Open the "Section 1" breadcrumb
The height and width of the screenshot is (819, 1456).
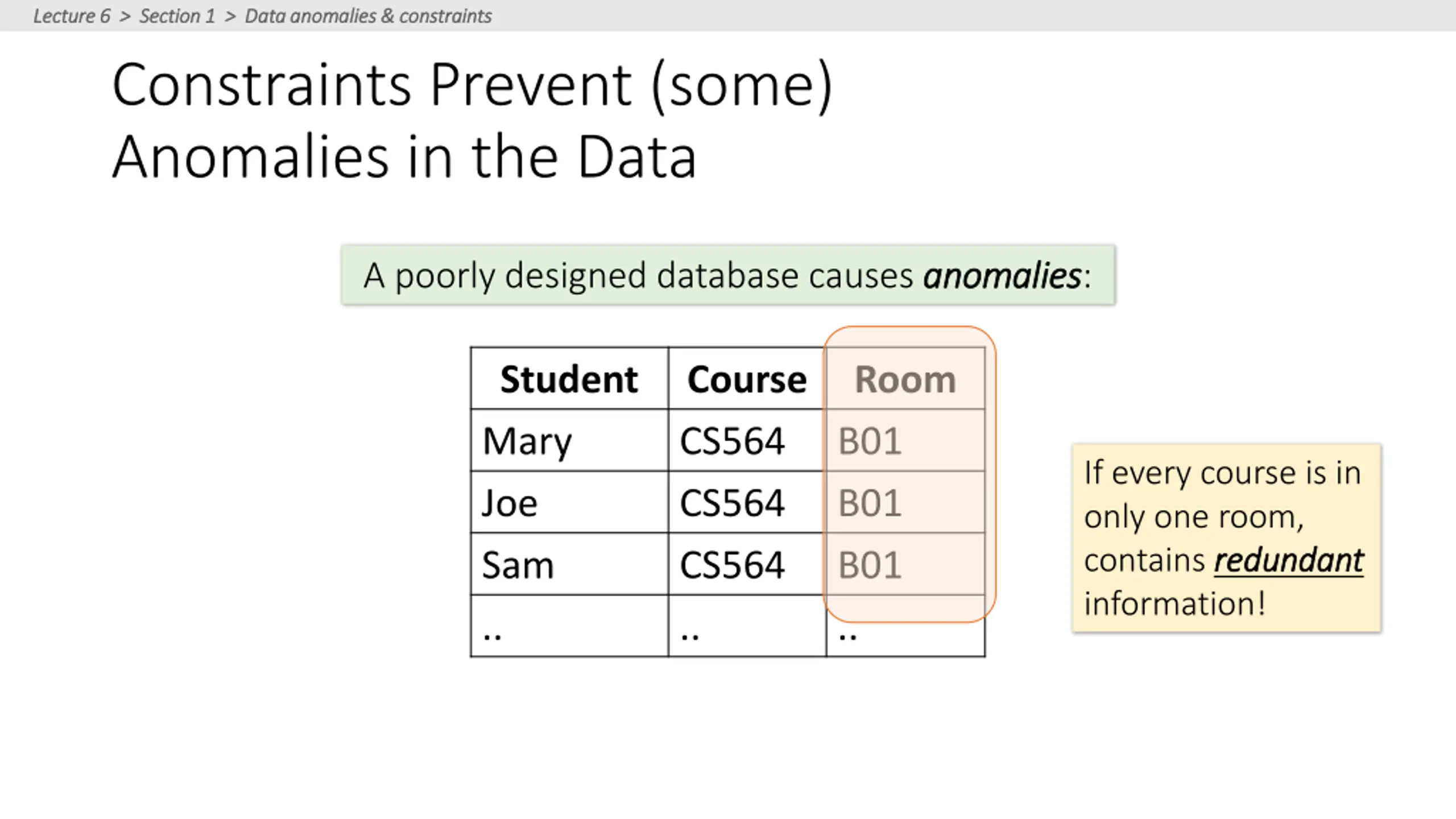click(x=177, y=16)
